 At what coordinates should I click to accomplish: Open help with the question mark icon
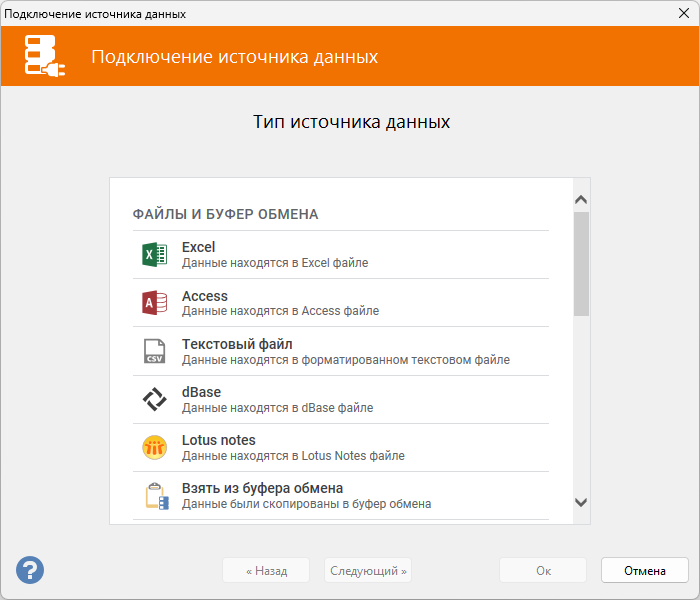click(x=30, y=570)
